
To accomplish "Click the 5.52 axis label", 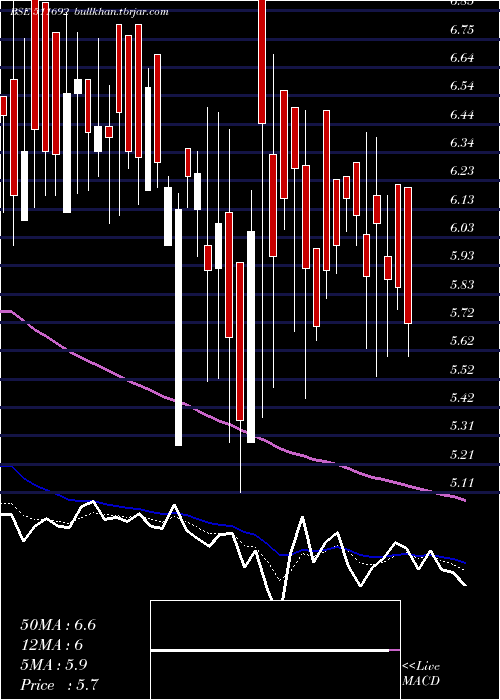I will 462,369.
